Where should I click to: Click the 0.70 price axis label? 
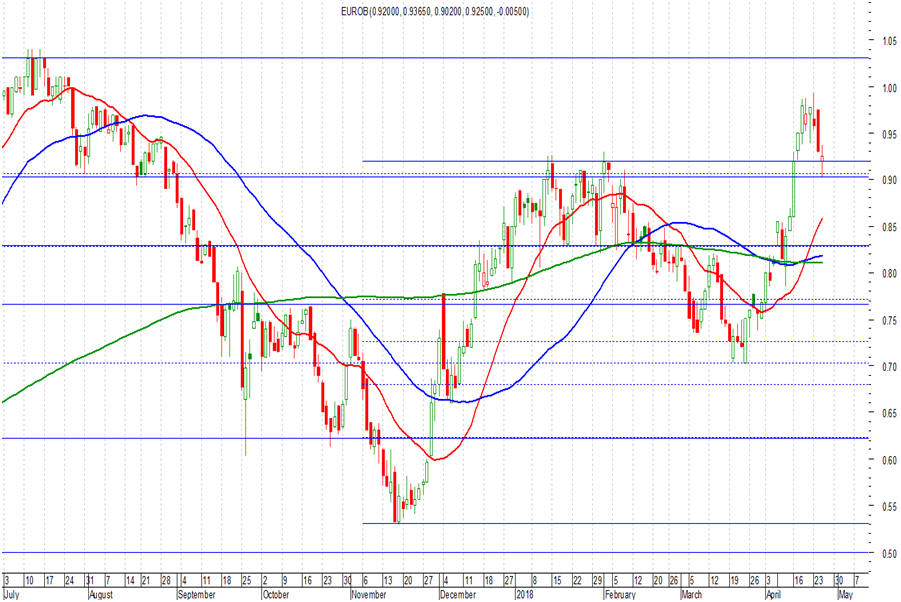click(x=890, y=366)
